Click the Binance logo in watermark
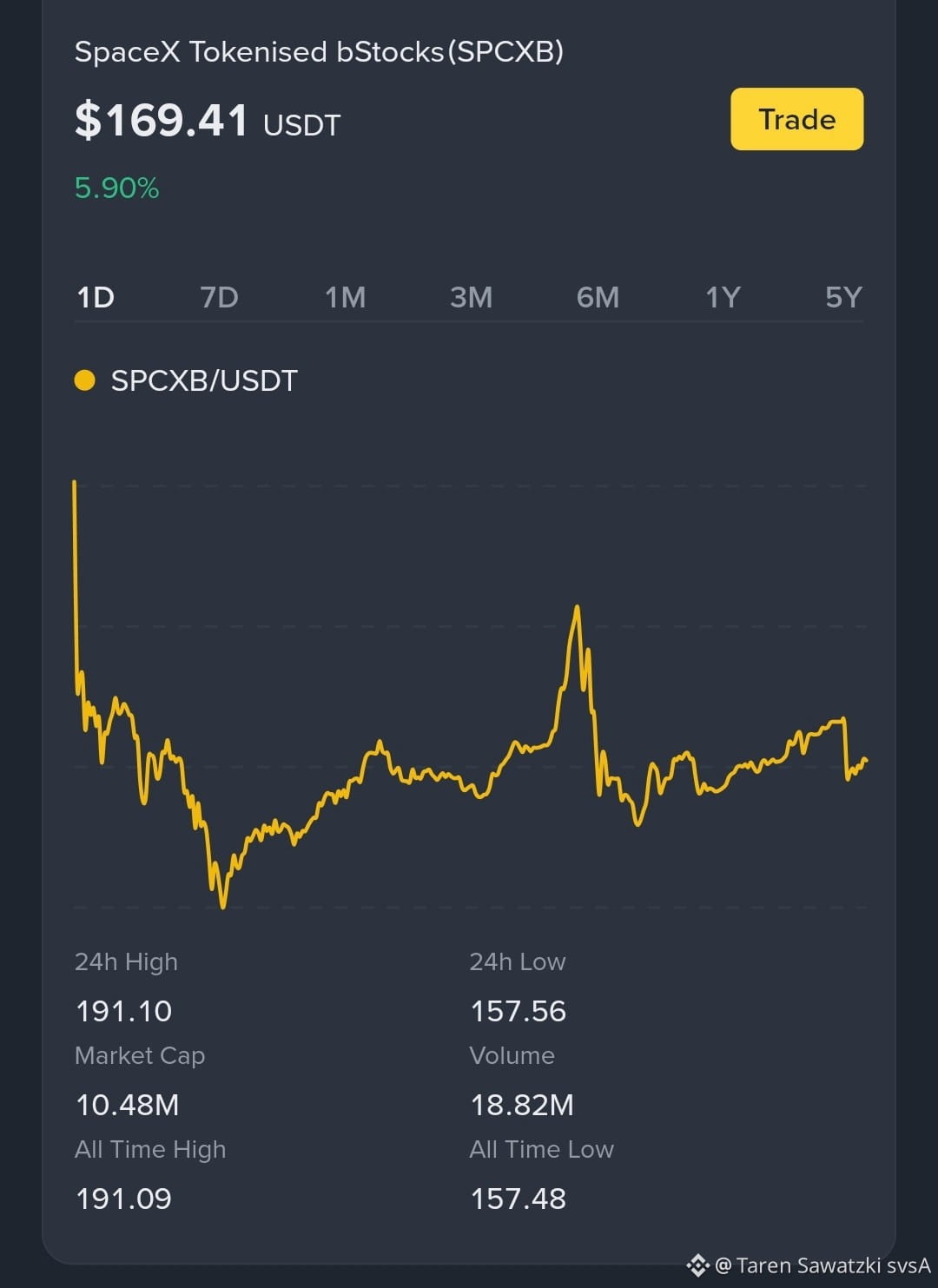 [x=697, y=1265]
